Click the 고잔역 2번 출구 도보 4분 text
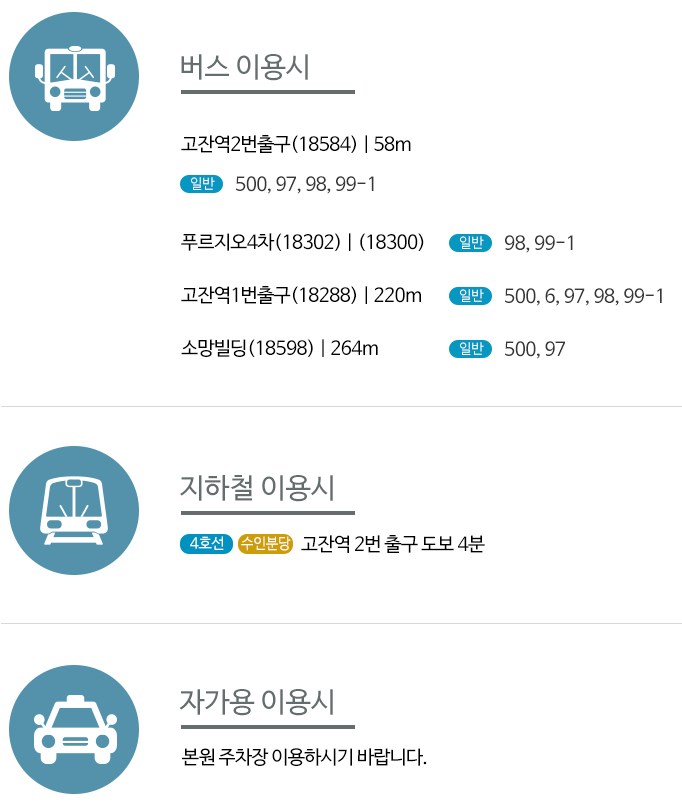Image resolution: width=682 pixels, height=810 pixels. click(x=393, y=543)
